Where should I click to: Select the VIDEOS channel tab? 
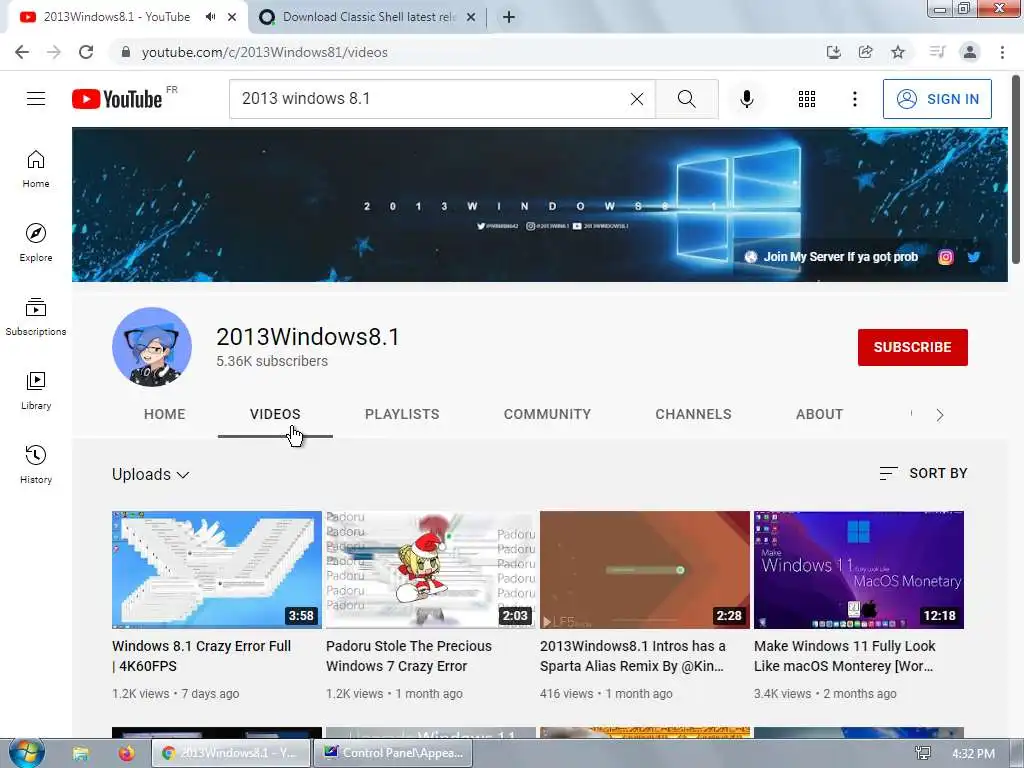[275, 414]
